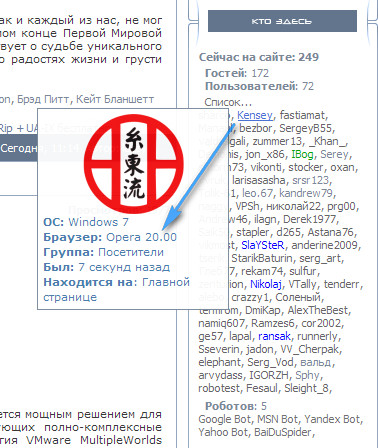Click actor link Кейт Бланшетт
The width and height of the screenshot is (378, 448).
[115, 99]
